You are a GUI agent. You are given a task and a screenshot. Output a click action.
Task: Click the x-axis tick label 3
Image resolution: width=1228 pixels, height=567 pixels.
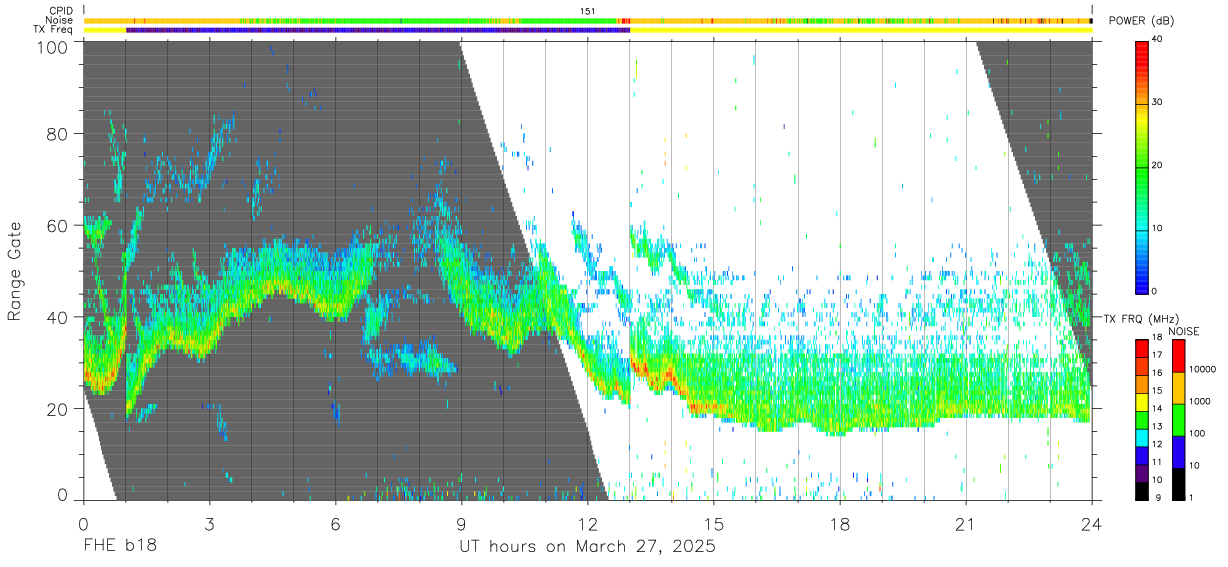(209, 523)
